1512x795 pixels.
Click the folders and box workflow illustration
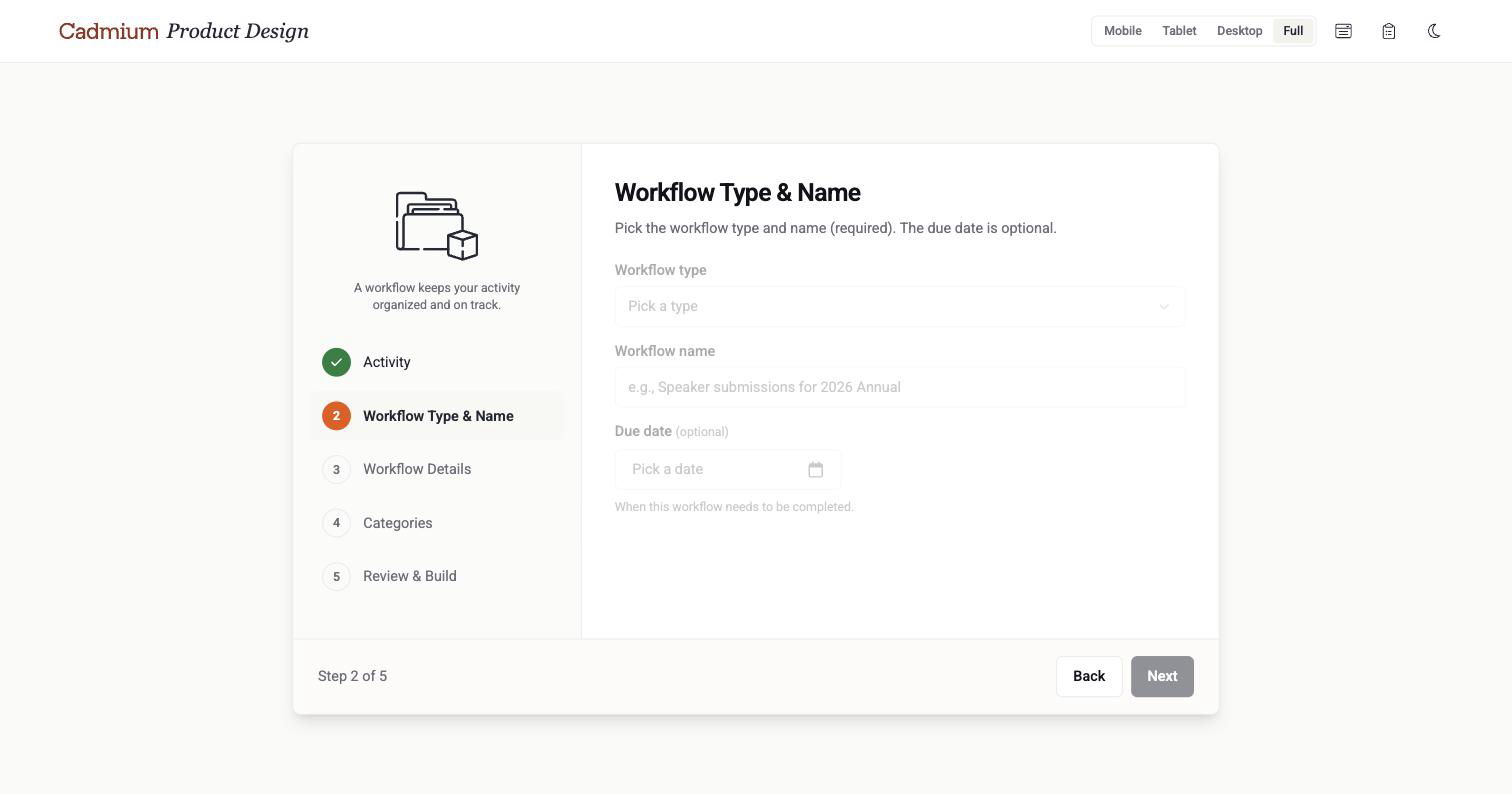coord(437,226)
